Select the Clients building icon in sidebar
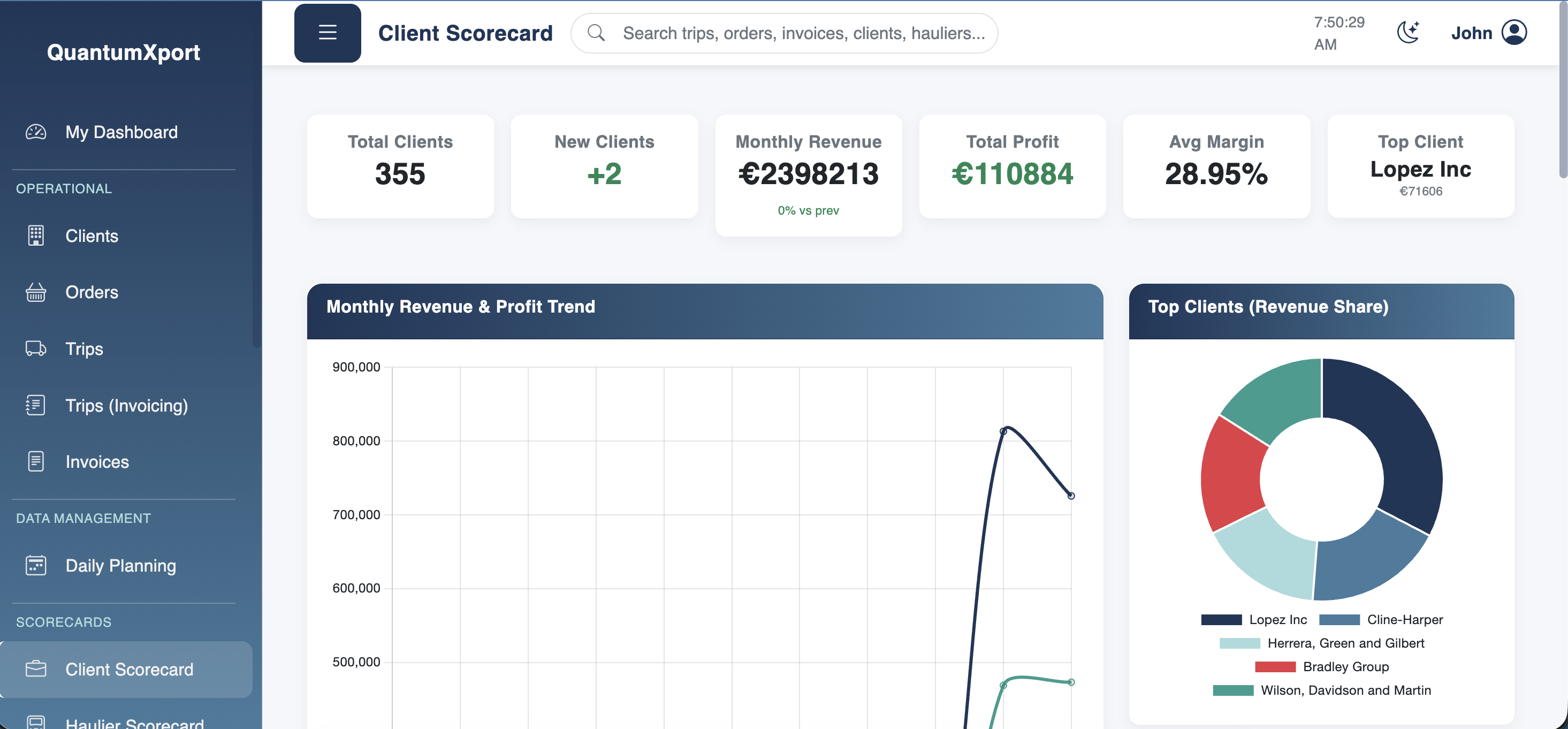Image resolution: width=1568 pixels, height=729 pixels. click(x=36, y=236)
